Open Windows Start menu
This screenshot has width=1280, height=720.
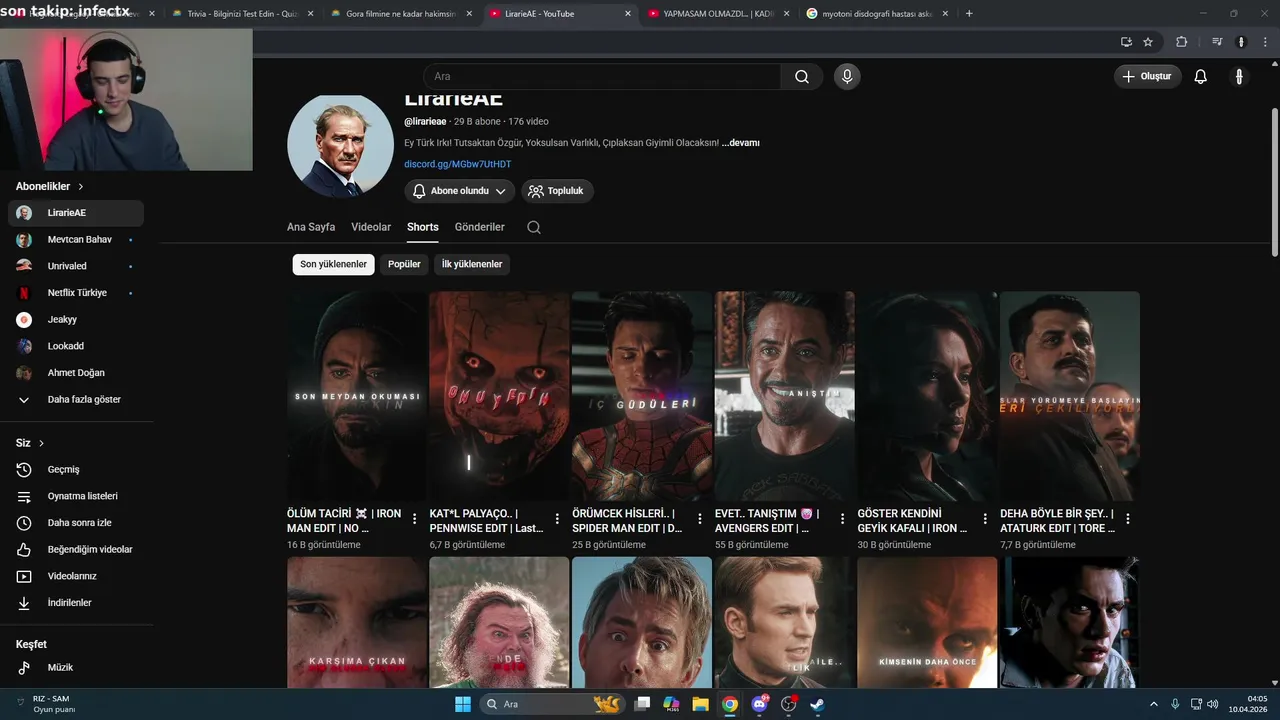coord(463,704)
